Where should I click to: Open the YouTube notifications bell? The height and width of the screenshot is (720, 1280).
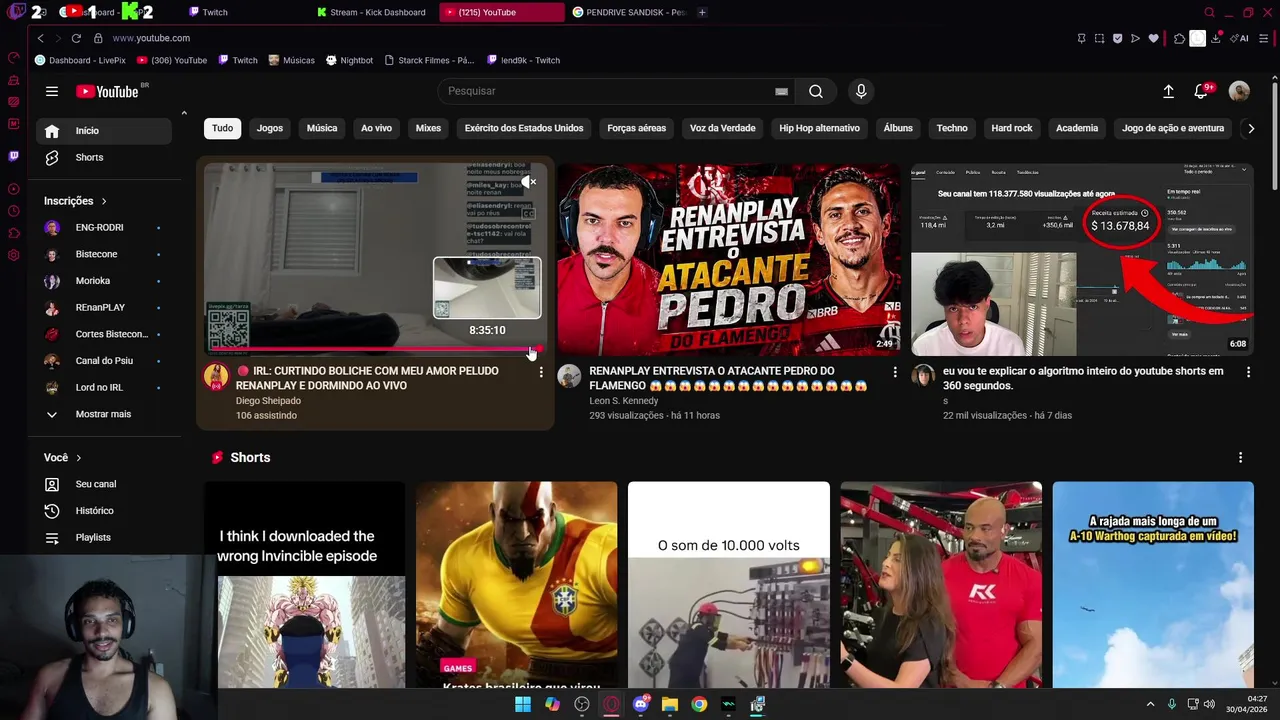coord(1202,91)
